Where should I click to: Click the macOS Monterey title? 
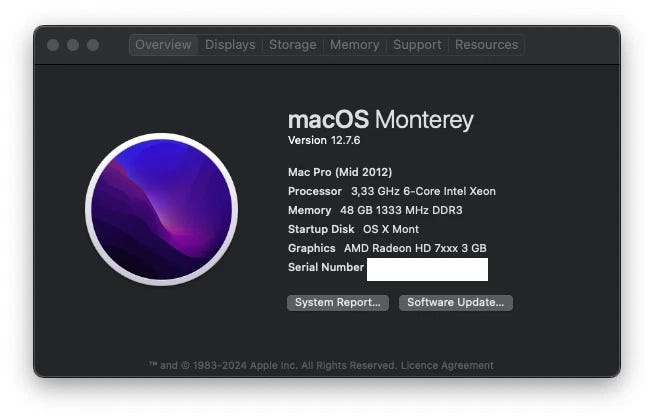(x=381, y=120)
